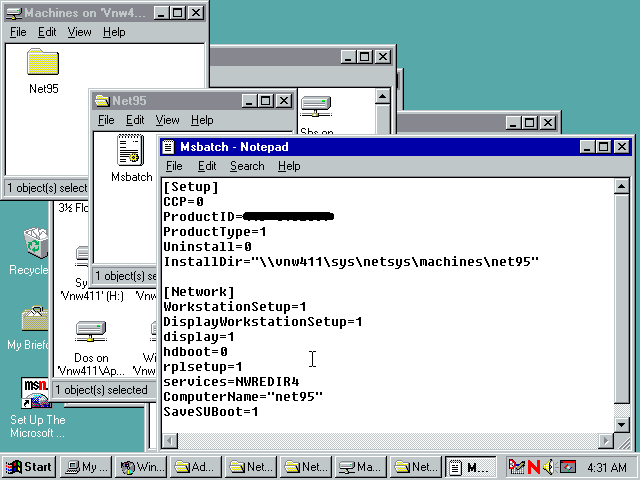640x480 pixels.
Task: Open Notepad Search menu
Action: coord(247,166)
